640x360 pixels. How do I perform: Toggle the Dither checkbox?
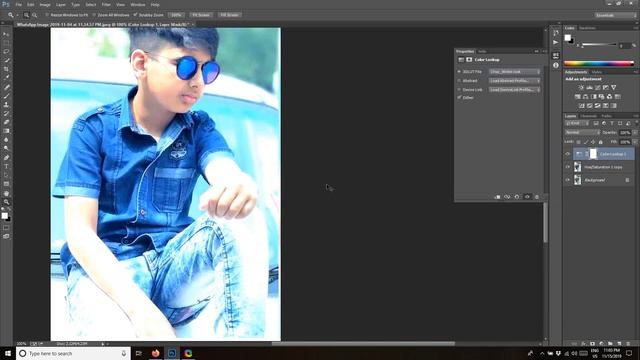point(459,98)
